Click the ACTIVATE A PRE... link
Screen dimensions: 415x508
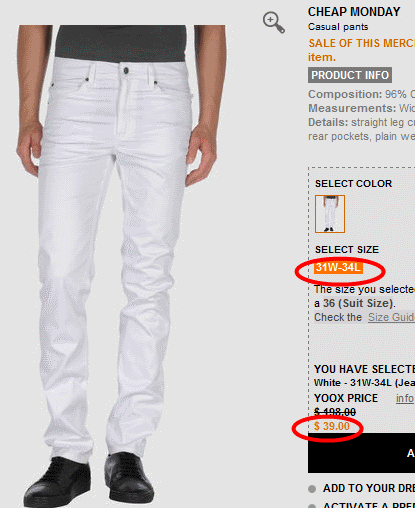pos(369,505)
